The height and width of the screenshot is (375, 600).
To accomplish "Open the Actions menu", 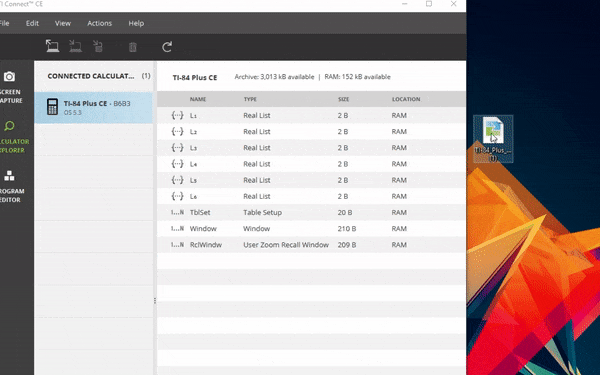I will click(x=99, y=23).
